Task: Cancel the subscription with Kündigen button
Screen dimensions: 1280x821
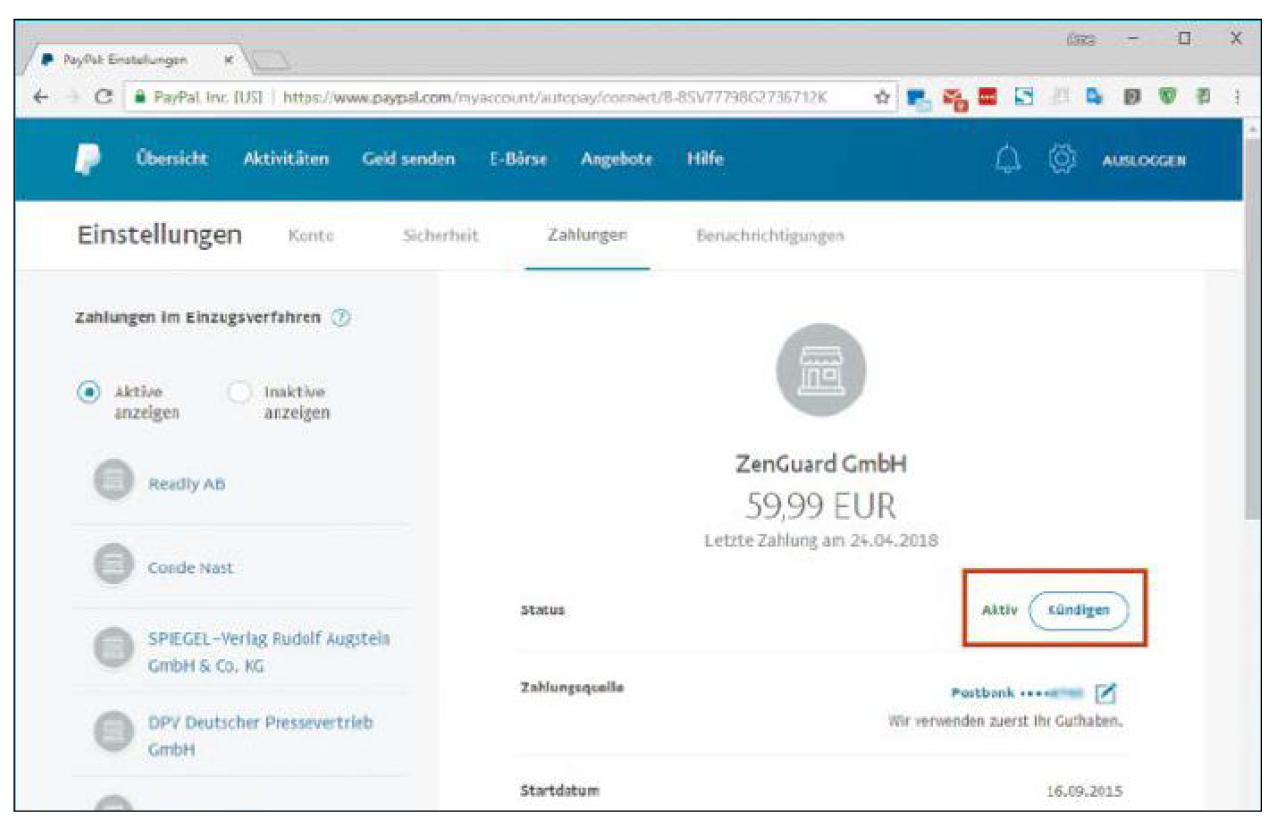Action: pos(1078,610)
